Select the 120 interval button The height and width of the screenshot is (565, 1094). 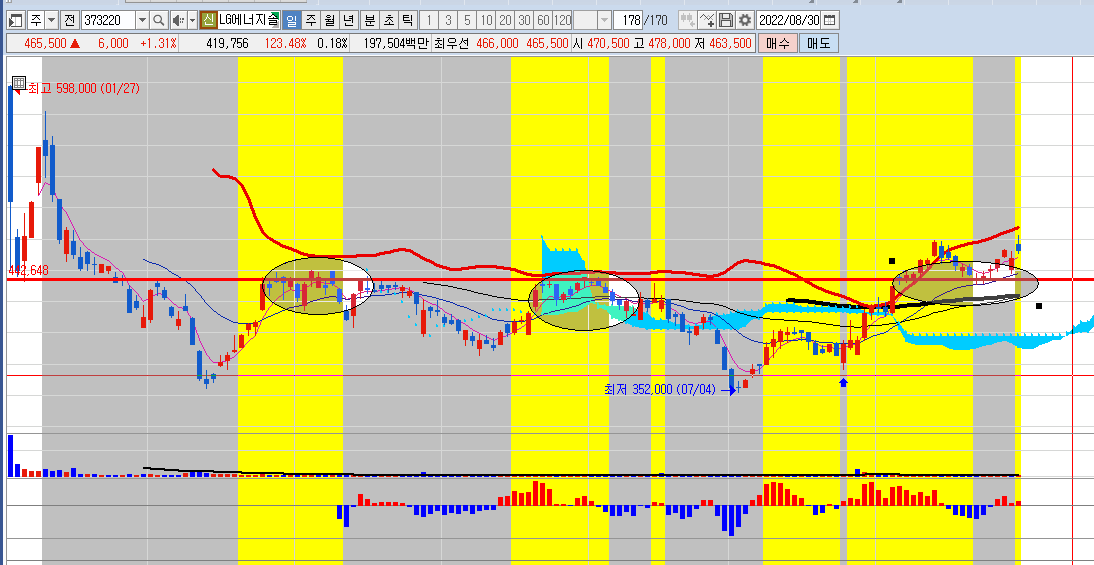(x=562, y=20)
